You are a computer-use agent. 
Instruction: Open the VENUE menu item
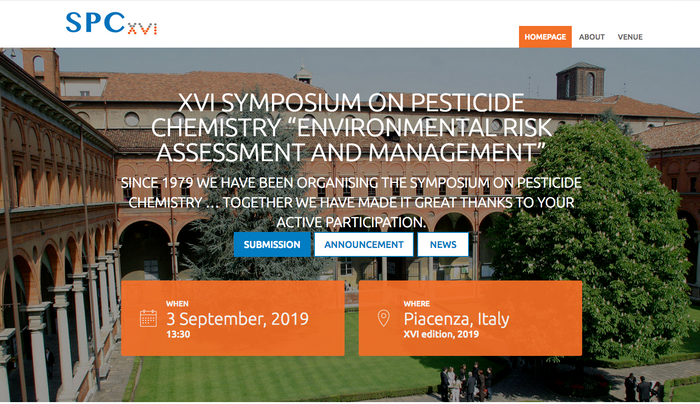pyautogui.click(x=630, y=37)
